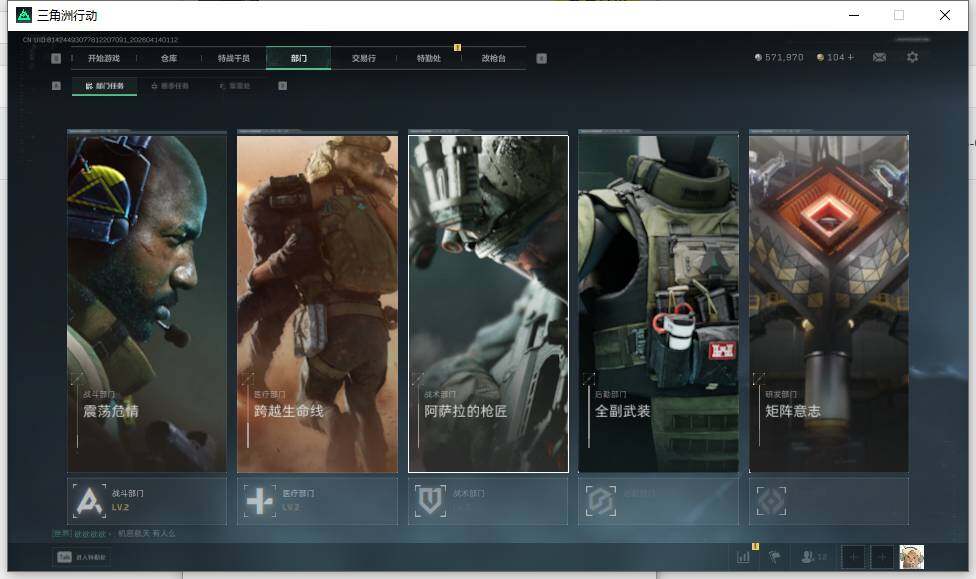
Task: Open the mail envelope icon
Action: pos(879,58)
